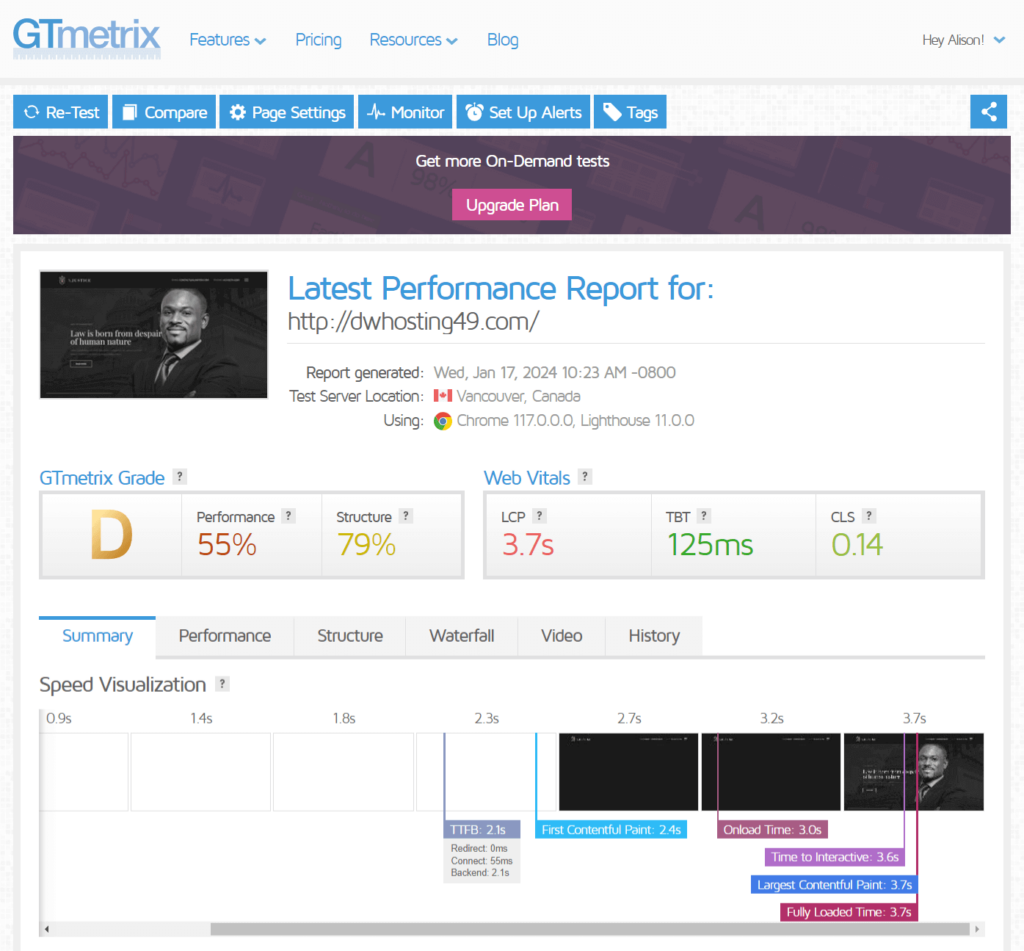
Task: Click the help icon next to LCP
Action: pos(538,516)
